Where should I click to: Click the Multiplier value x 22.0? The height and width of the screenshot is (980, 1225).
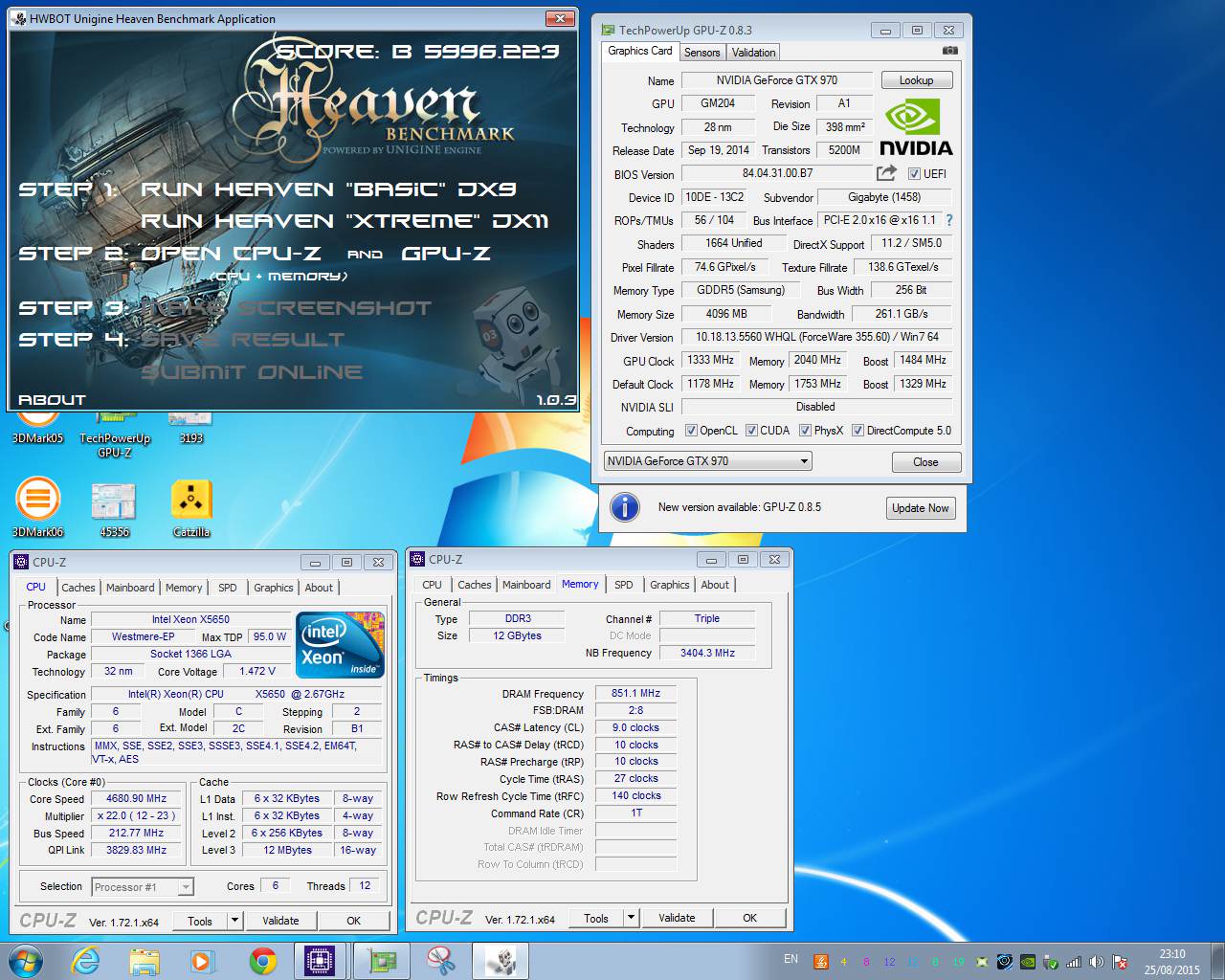pos(136,815)
